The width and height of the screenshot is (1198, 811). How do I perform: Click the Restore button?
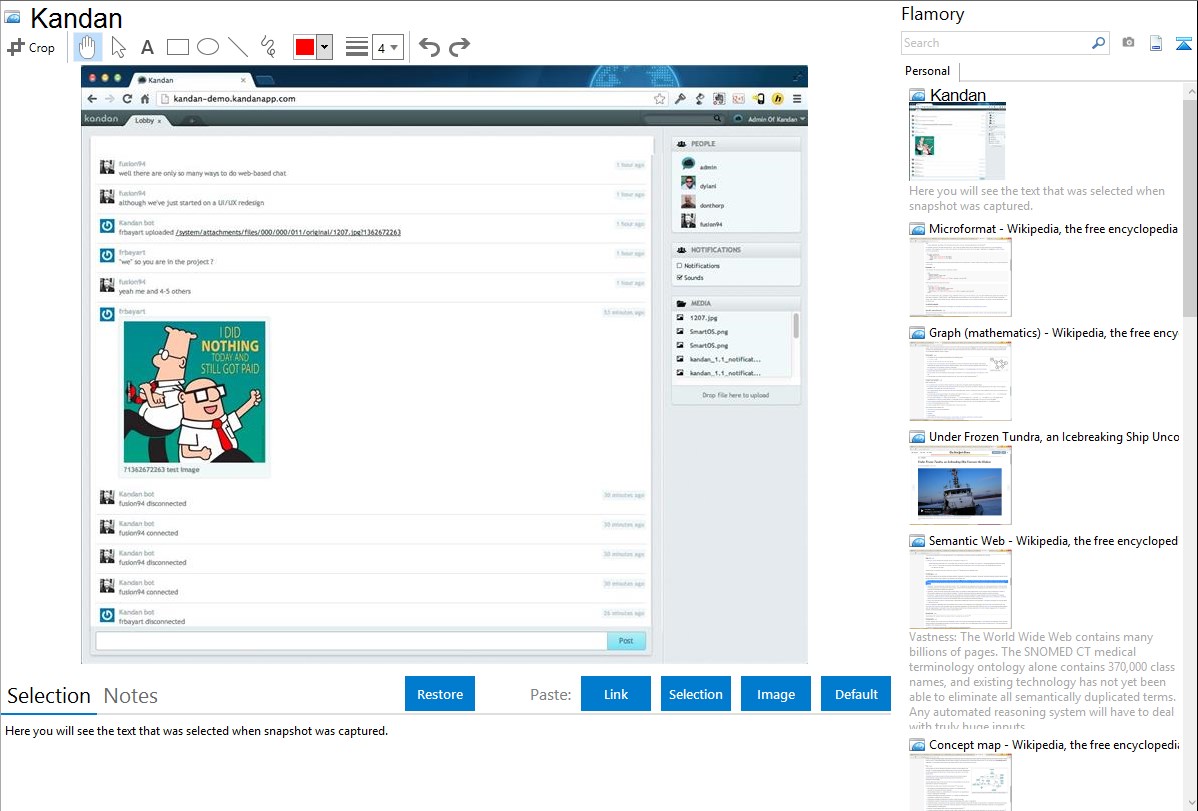point(440,694)
